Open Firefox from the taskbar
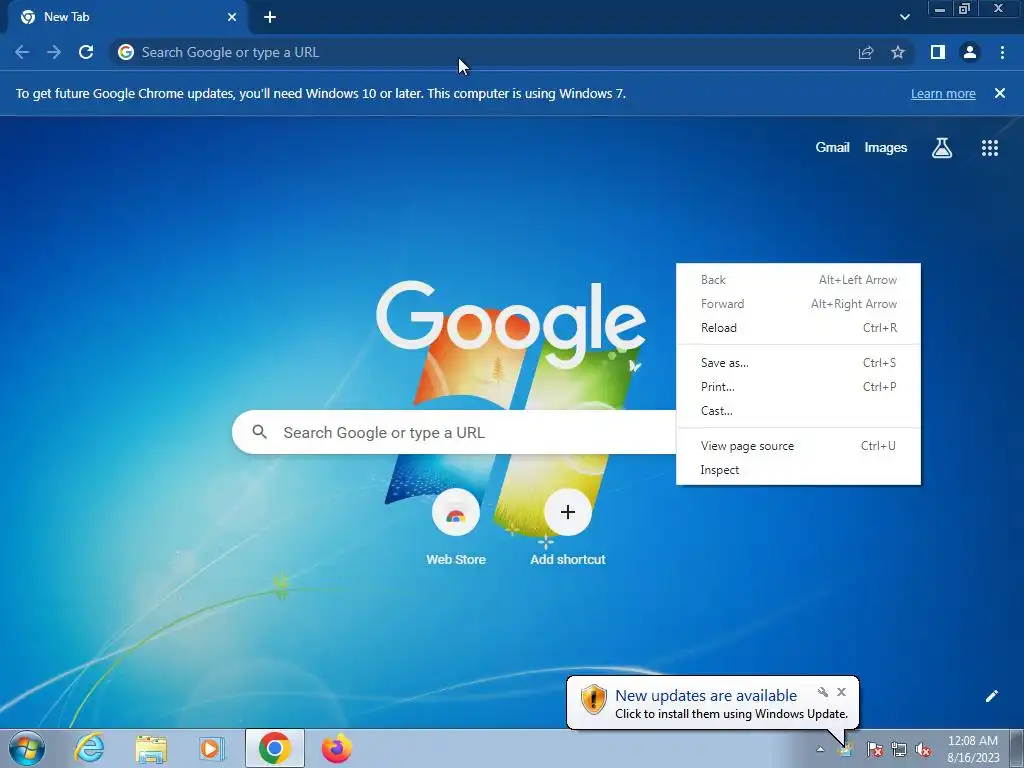This screenshot has width=1024, height=768. pos(337,748)
